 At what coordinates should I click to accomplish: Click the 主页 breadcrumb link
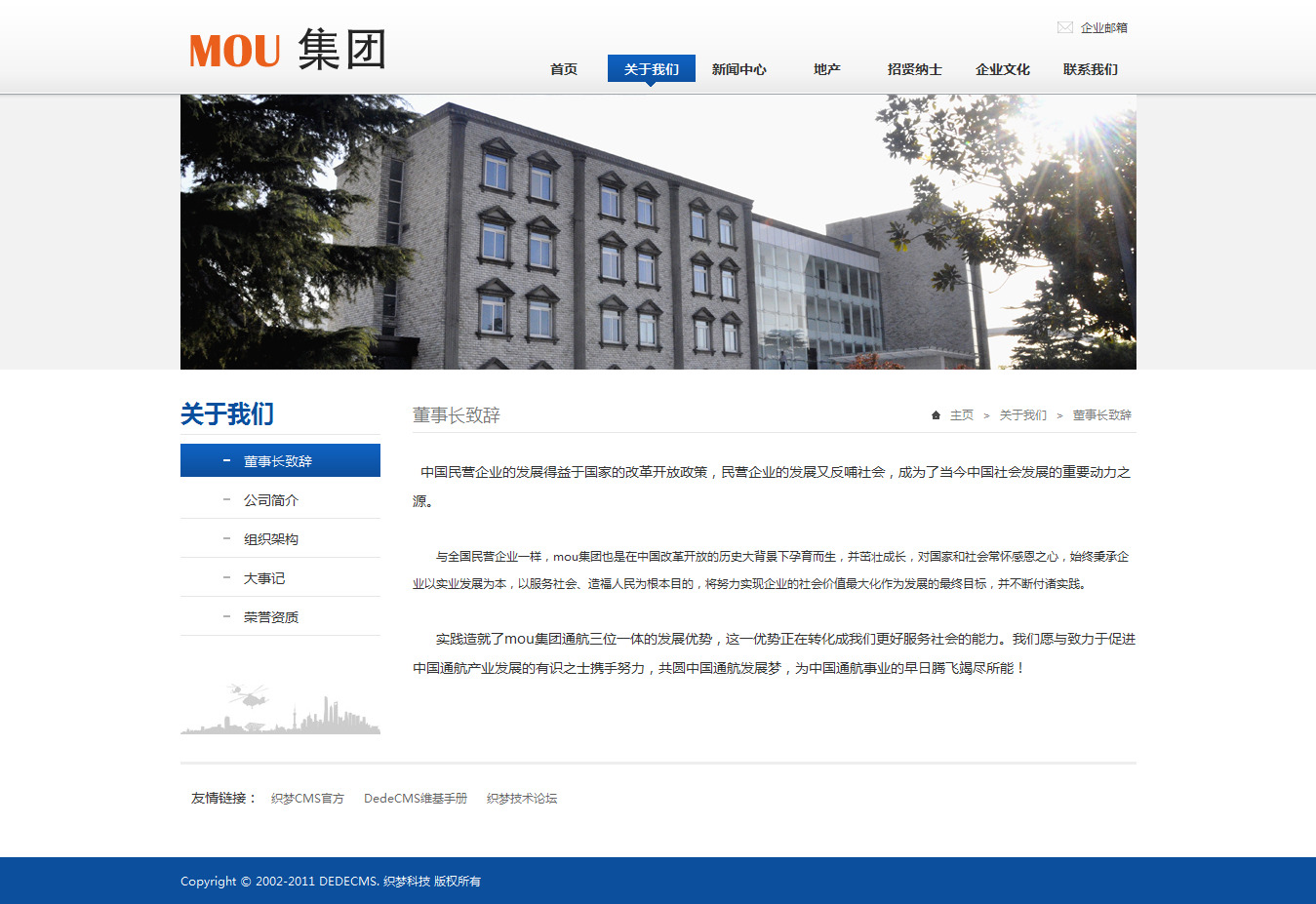point(962,415)
